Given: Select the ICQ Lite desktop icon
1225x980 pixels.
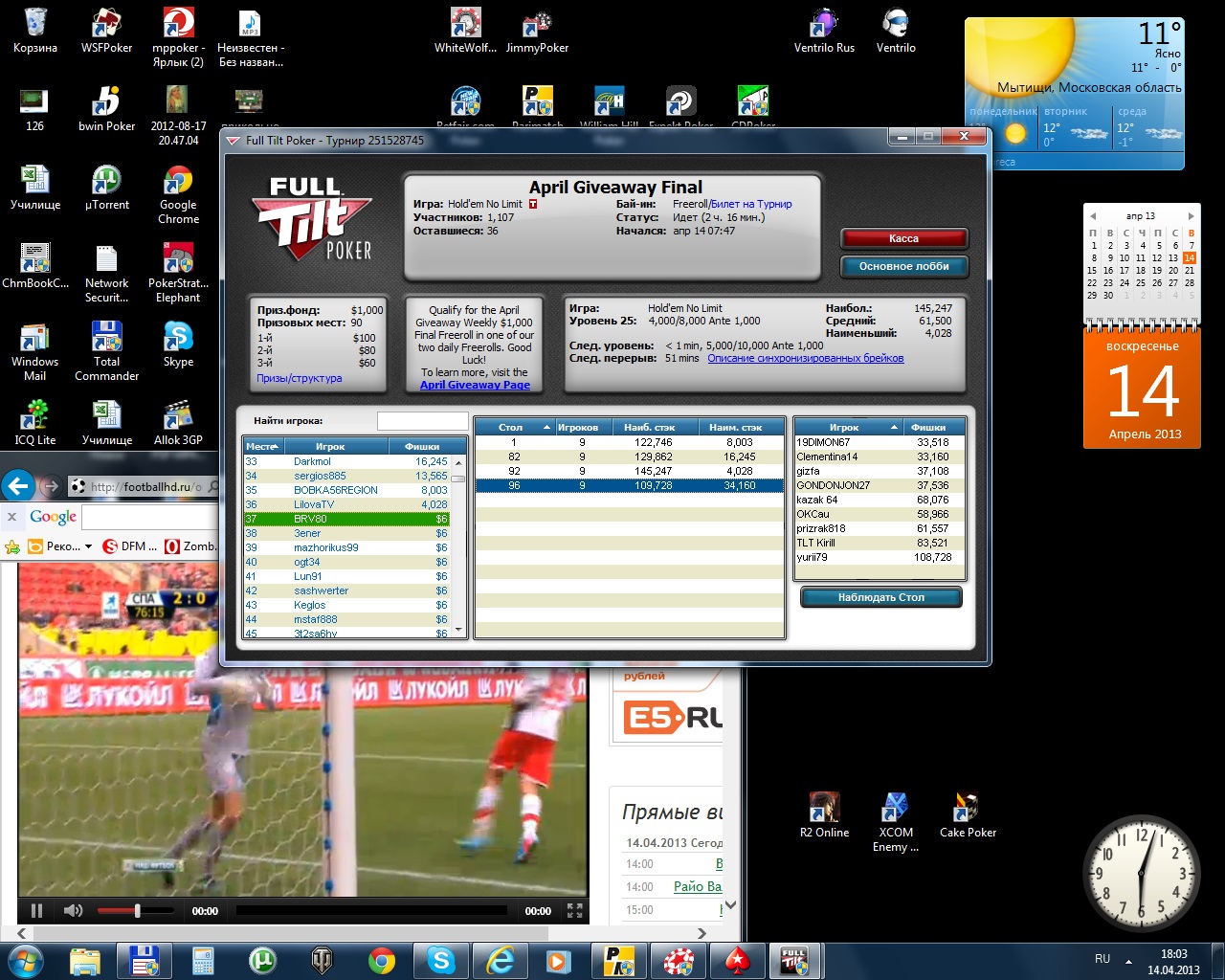Looking at the screenshot, I should pyautogui.click(x=35, y=423).
